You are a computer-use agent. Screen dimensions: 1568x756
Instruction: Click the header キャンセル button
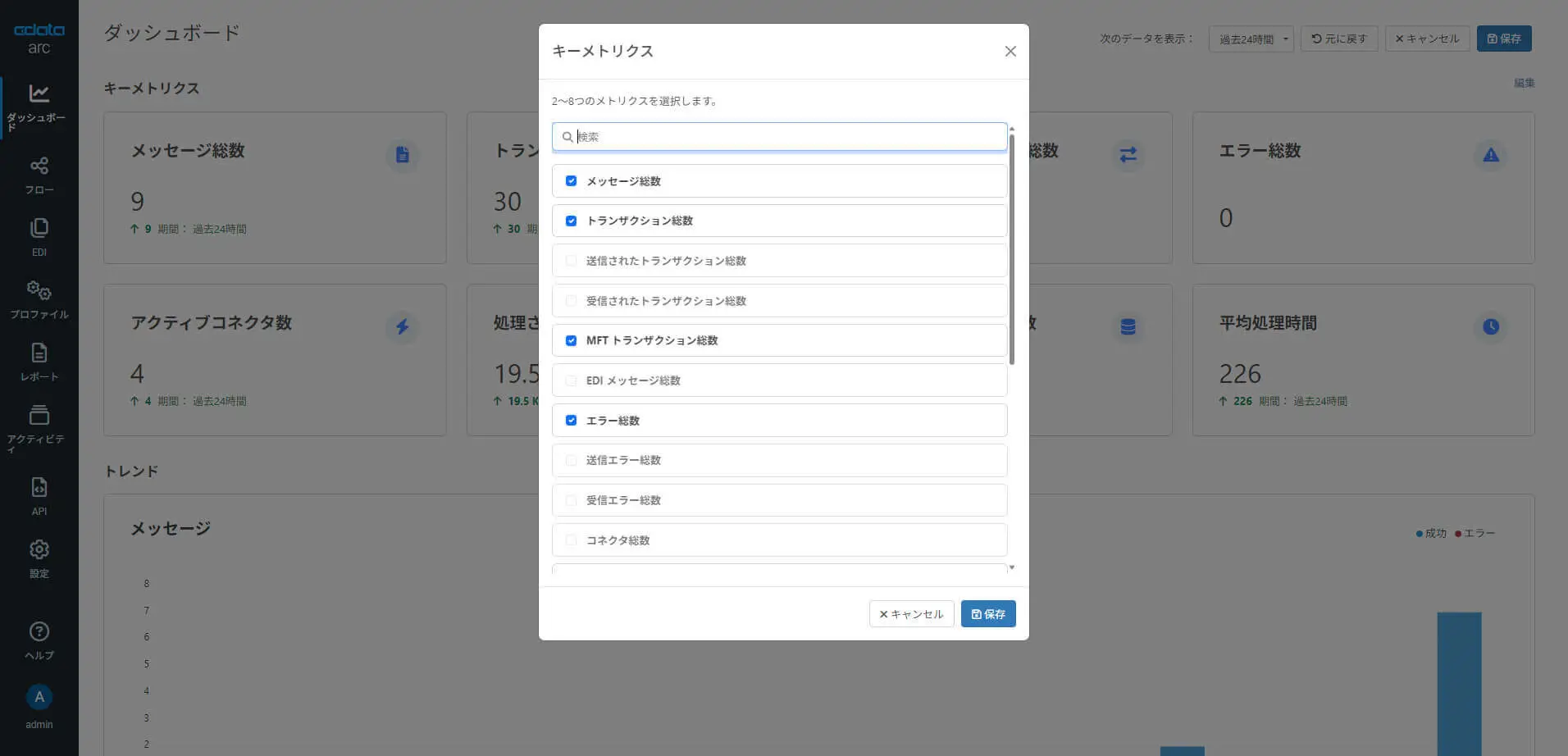[x=1427, y=39]
